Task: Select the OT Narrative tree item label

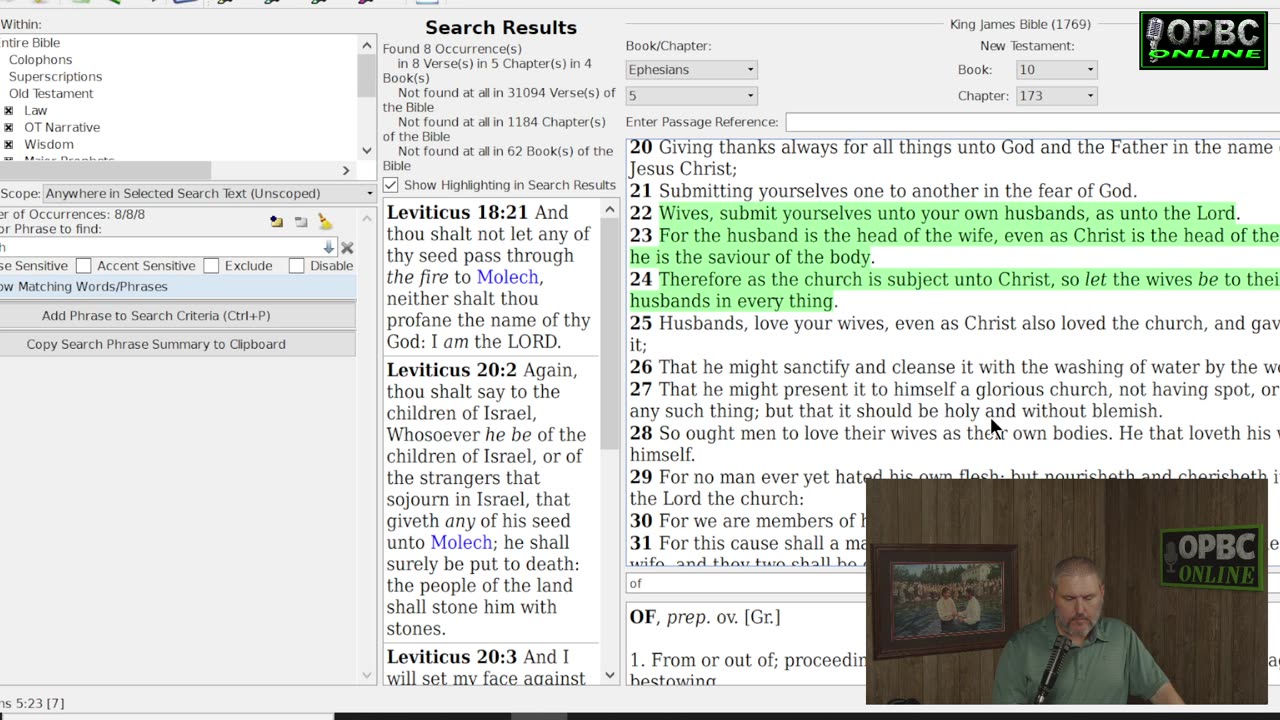Action: [62, 128]
